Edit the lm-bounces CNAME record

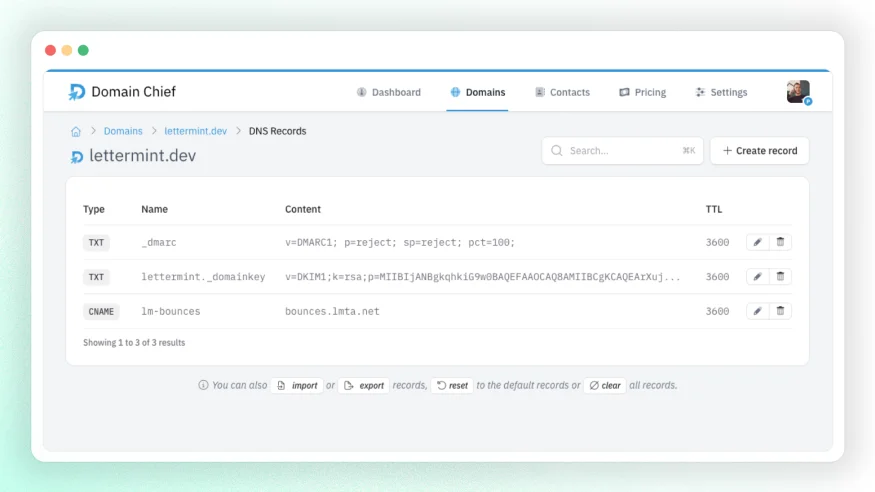click(x=757, y=311)
